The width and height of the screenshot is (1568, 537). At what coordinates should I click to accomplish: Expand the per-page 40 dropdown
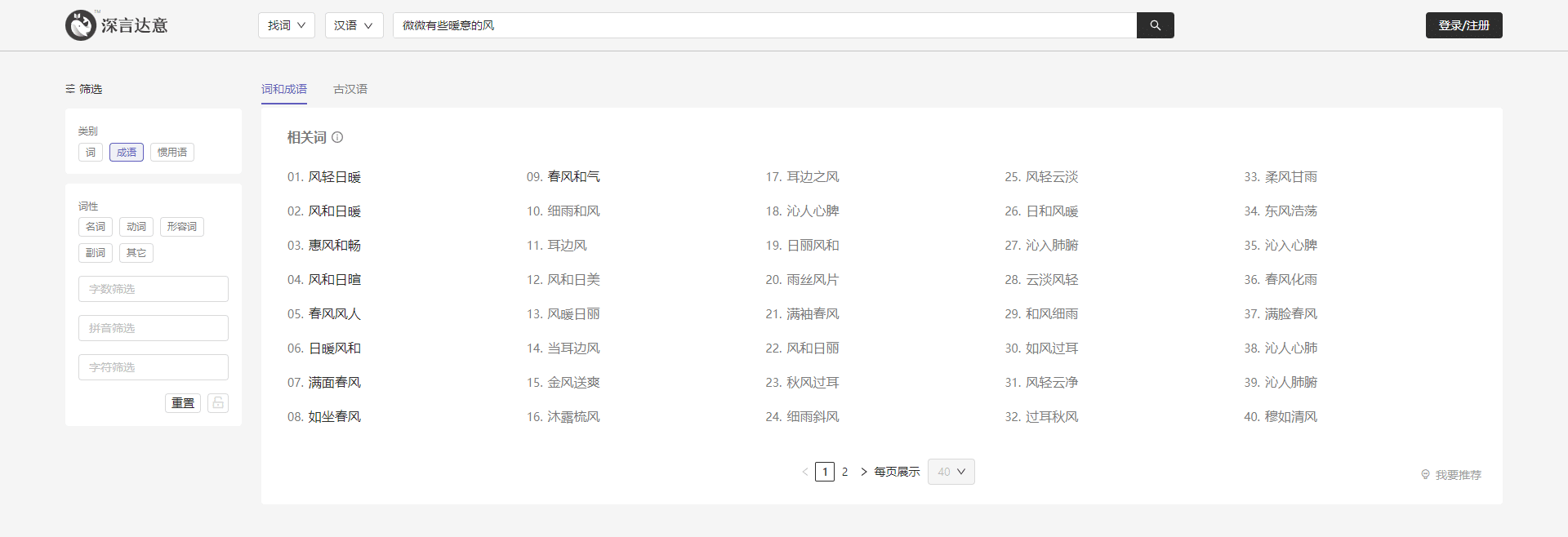tap(951, 472)
